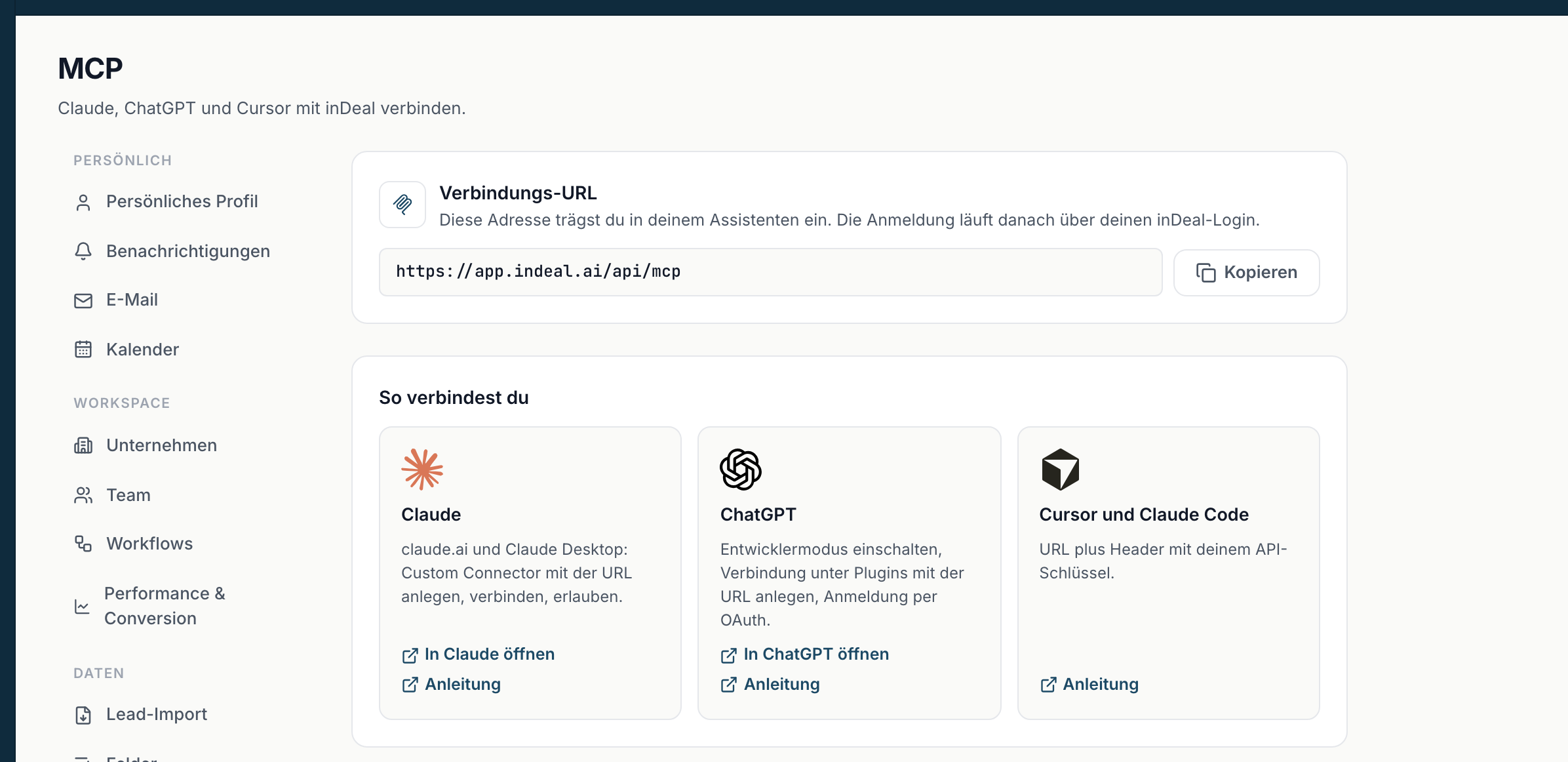The width and height of the screenshot is (1568, 762).
Task: Click external-link icon beside In ChatGPT öffnen
Action: tap(729, 655)
